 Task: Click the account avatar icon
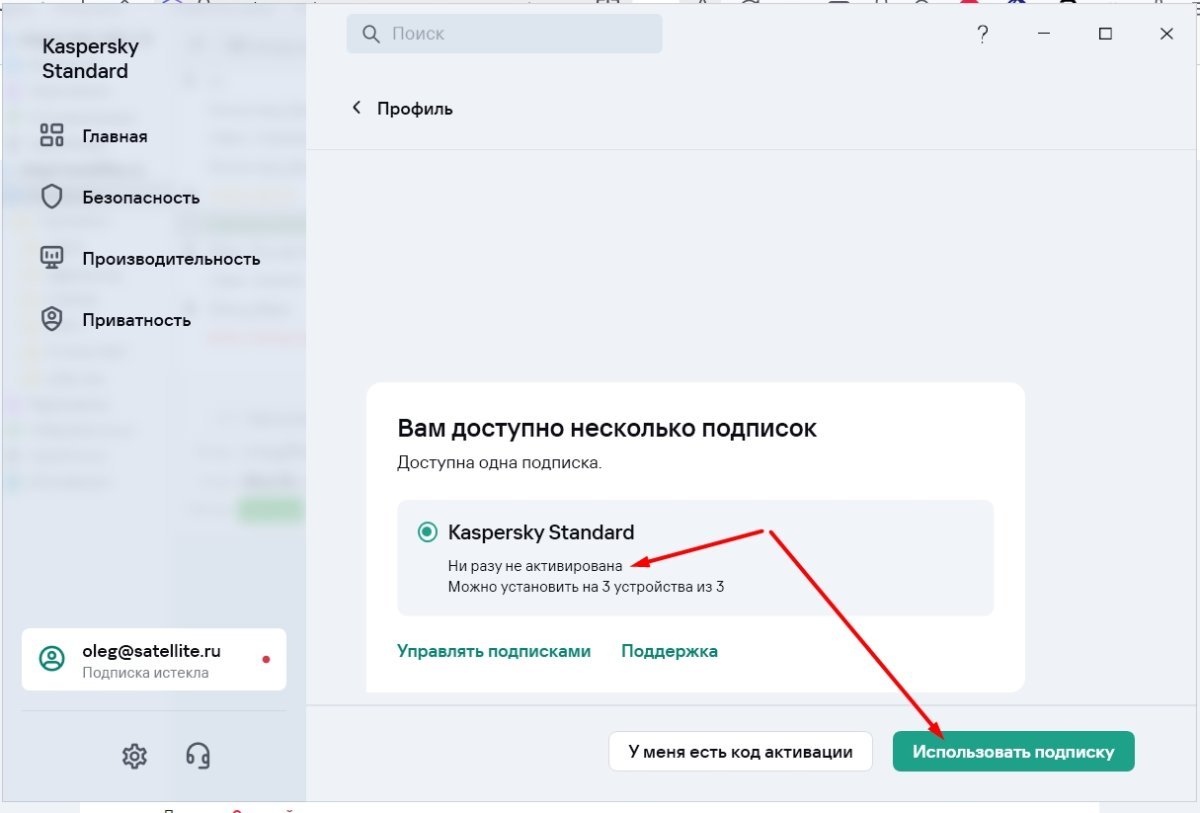pyautogui.click(x=51, y=658)
